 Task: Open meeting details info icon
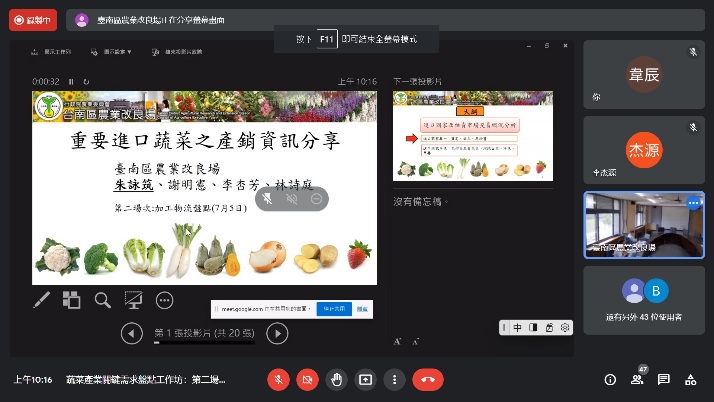610,380
